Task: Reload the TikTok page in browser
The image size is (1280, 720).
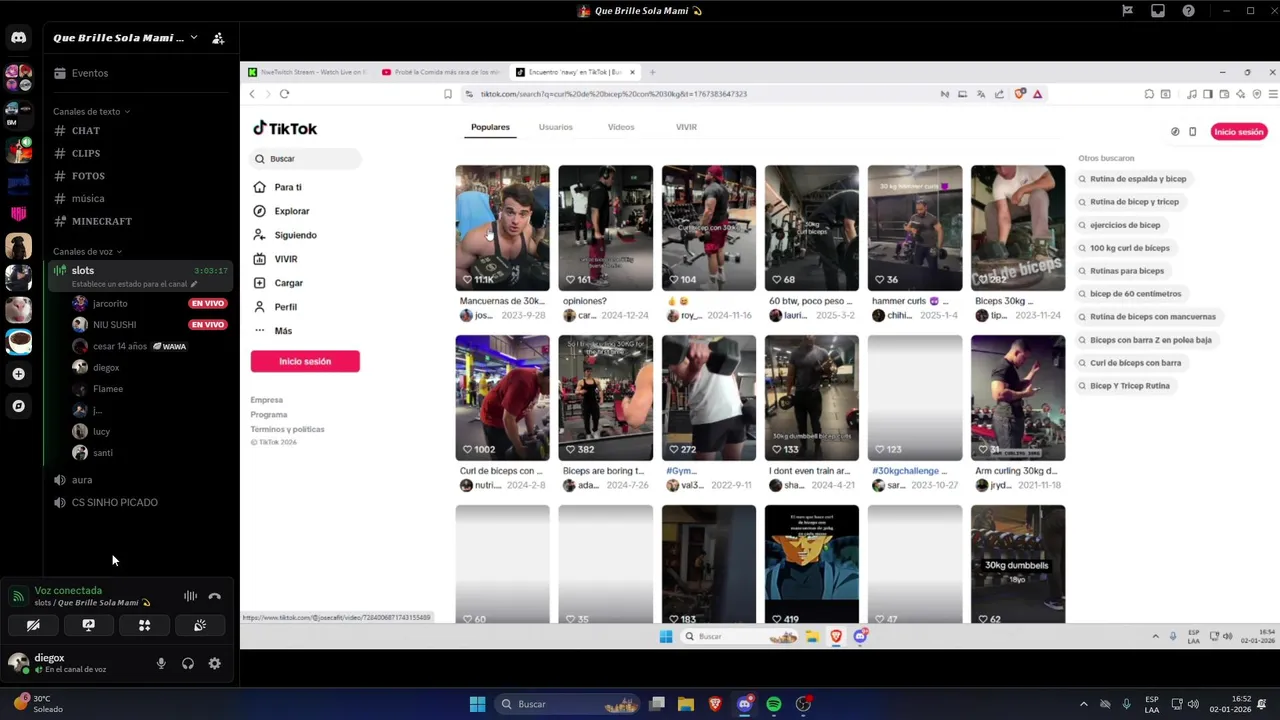Action: tap(284, 94)
